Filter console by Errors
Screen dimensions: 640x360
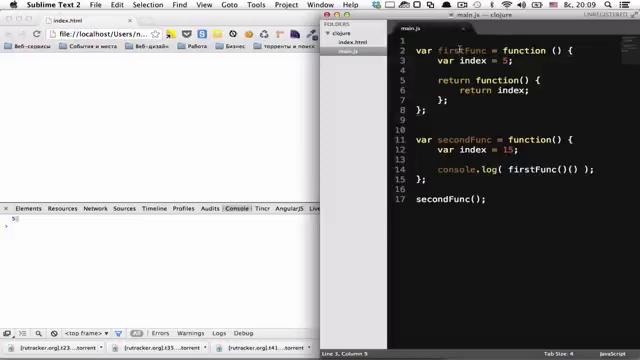click(x=160, y=333)
